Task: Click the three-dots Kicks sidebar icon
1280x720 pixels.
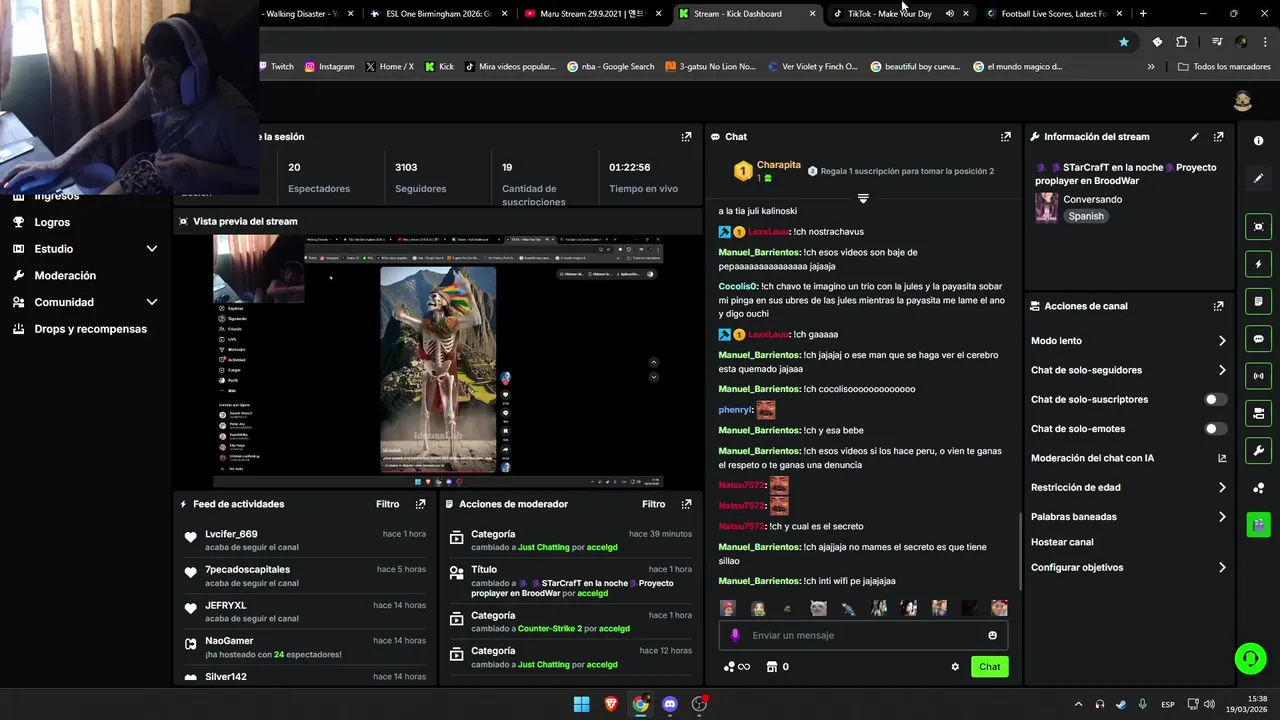Action: click(x=1258, y=488)
